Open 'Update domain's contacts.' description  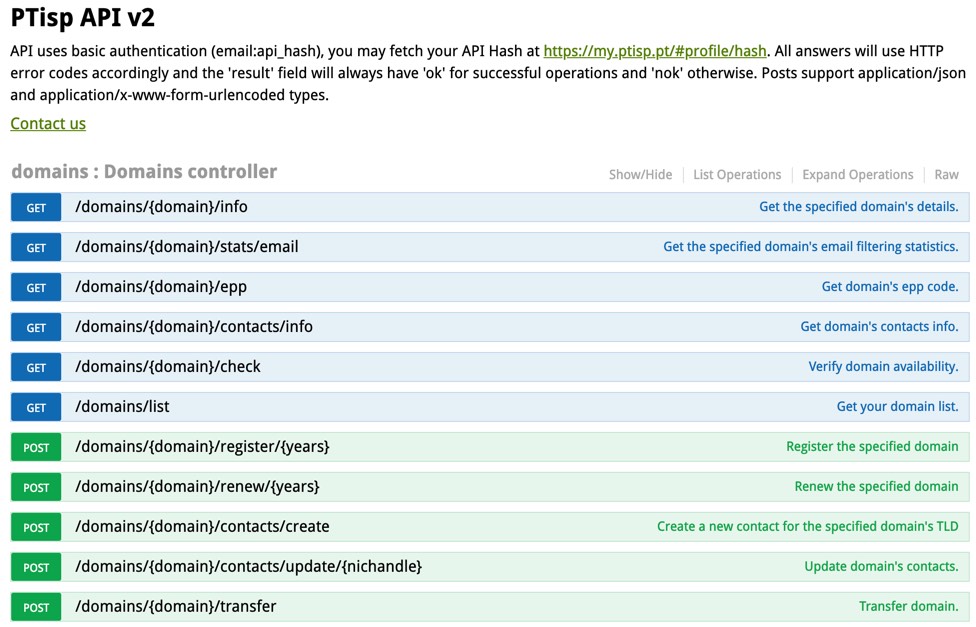click(881, 567)
